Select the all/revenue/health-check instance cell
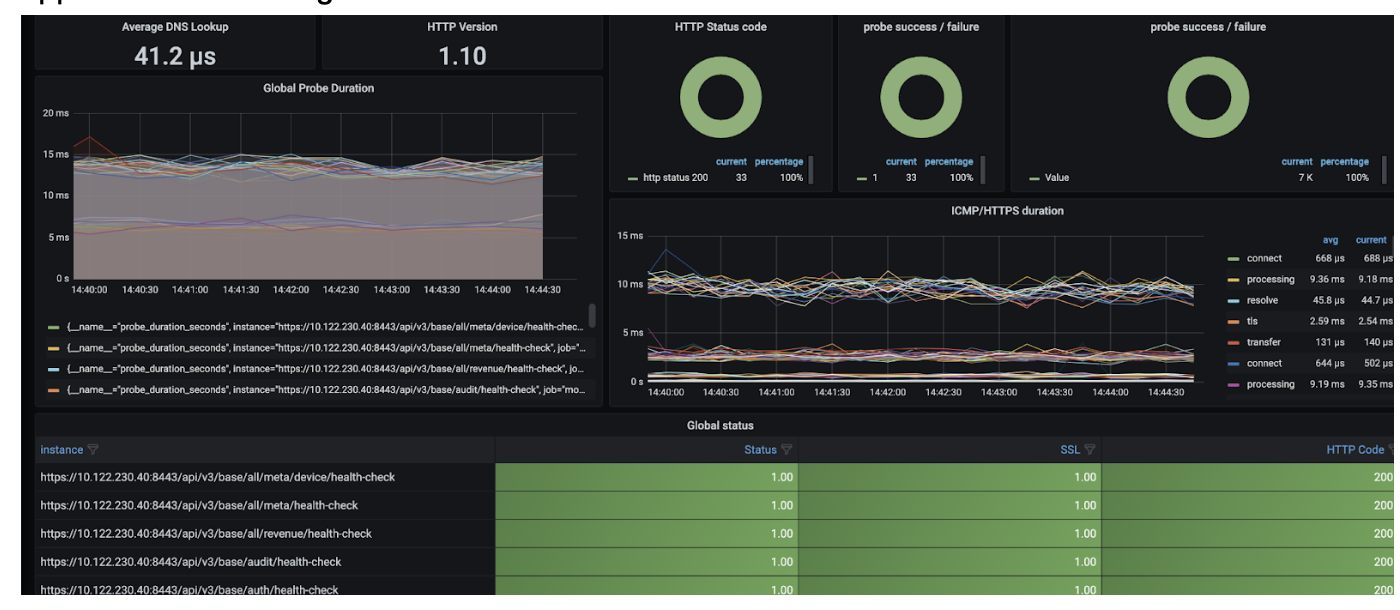1400x610 pixels. point(265,533)
